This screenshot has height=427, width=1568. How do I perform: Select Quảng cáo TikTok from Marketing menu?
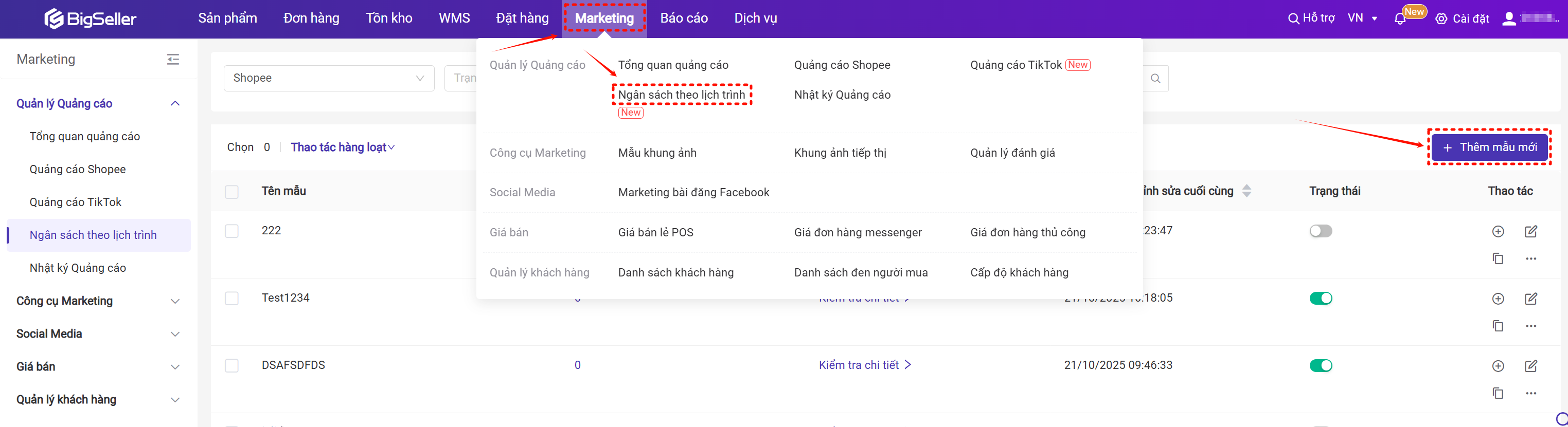pos(1015,65)
